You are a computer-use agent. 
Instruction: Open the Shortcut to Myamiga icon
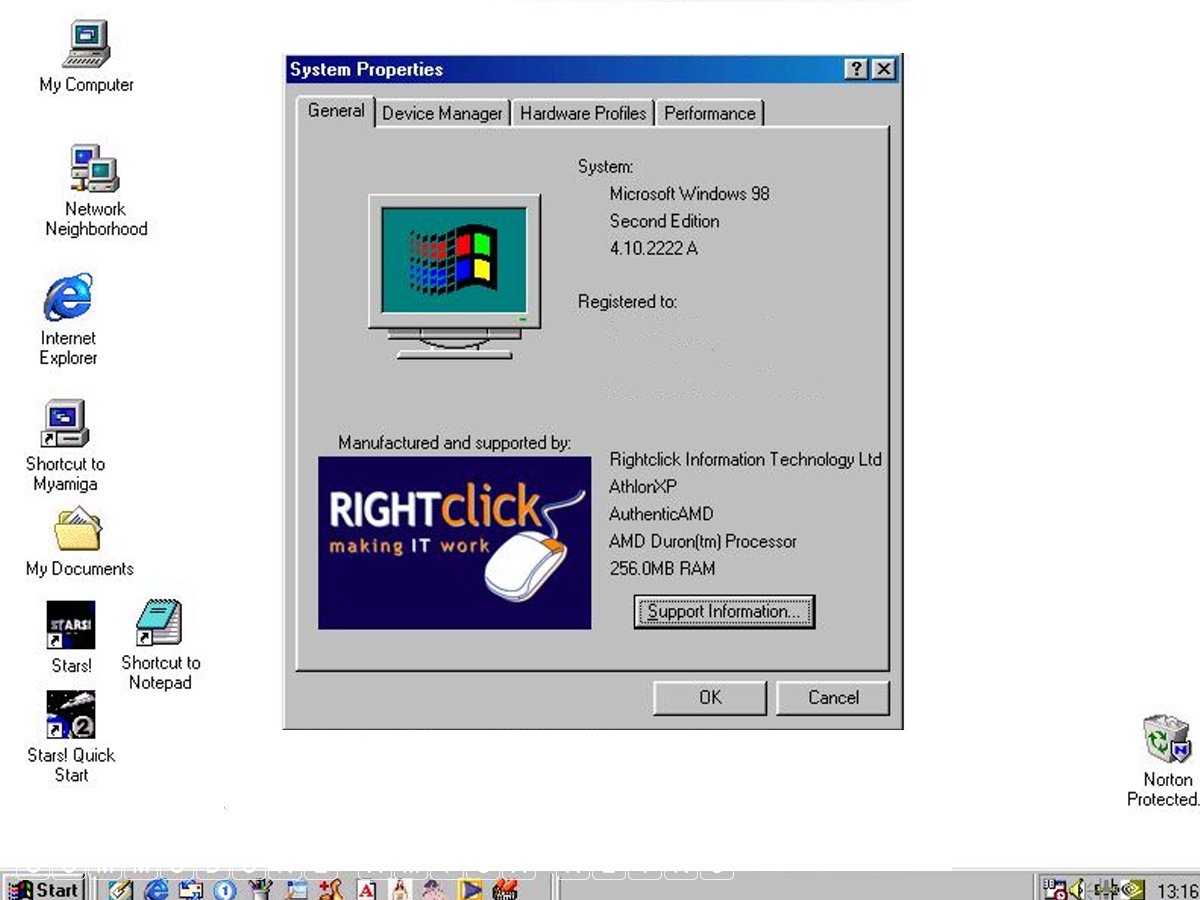(65, 425)
